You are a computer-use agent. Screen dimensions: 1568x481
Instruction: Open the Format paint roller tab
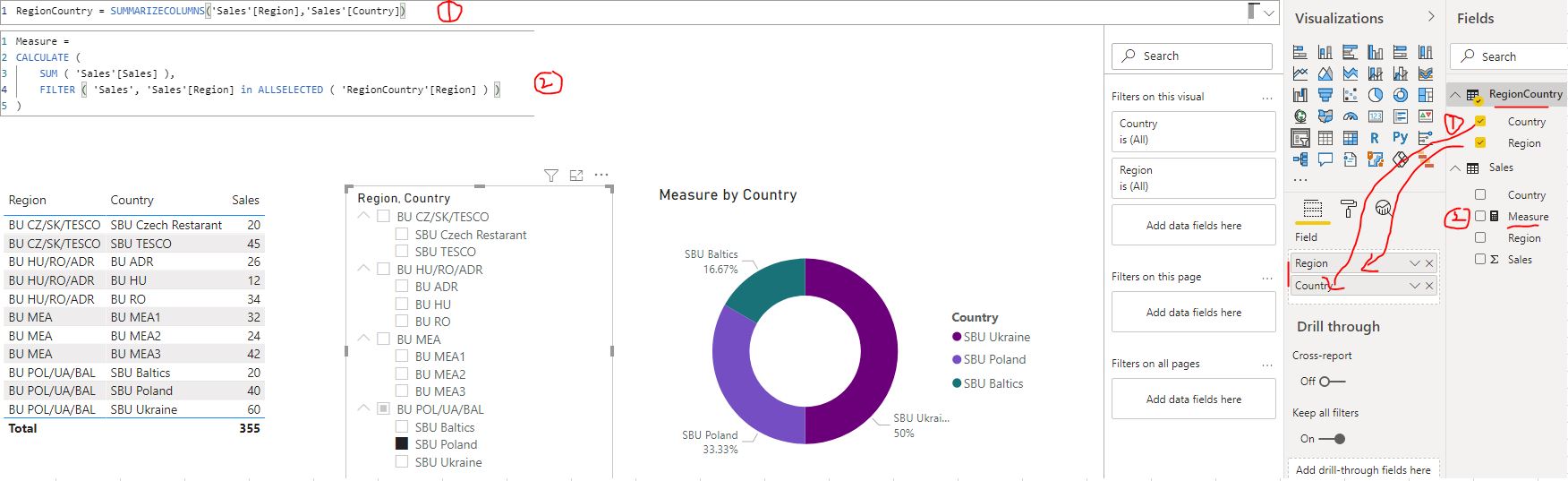[1348, 209]
